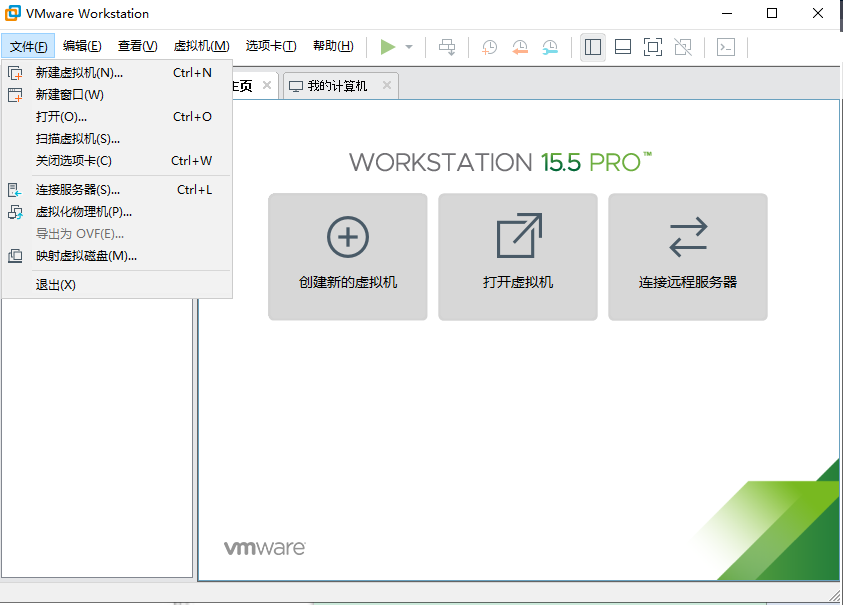Open the 虚拟机(M) menu
The image size is (843, 605).
tap(202, 46)
